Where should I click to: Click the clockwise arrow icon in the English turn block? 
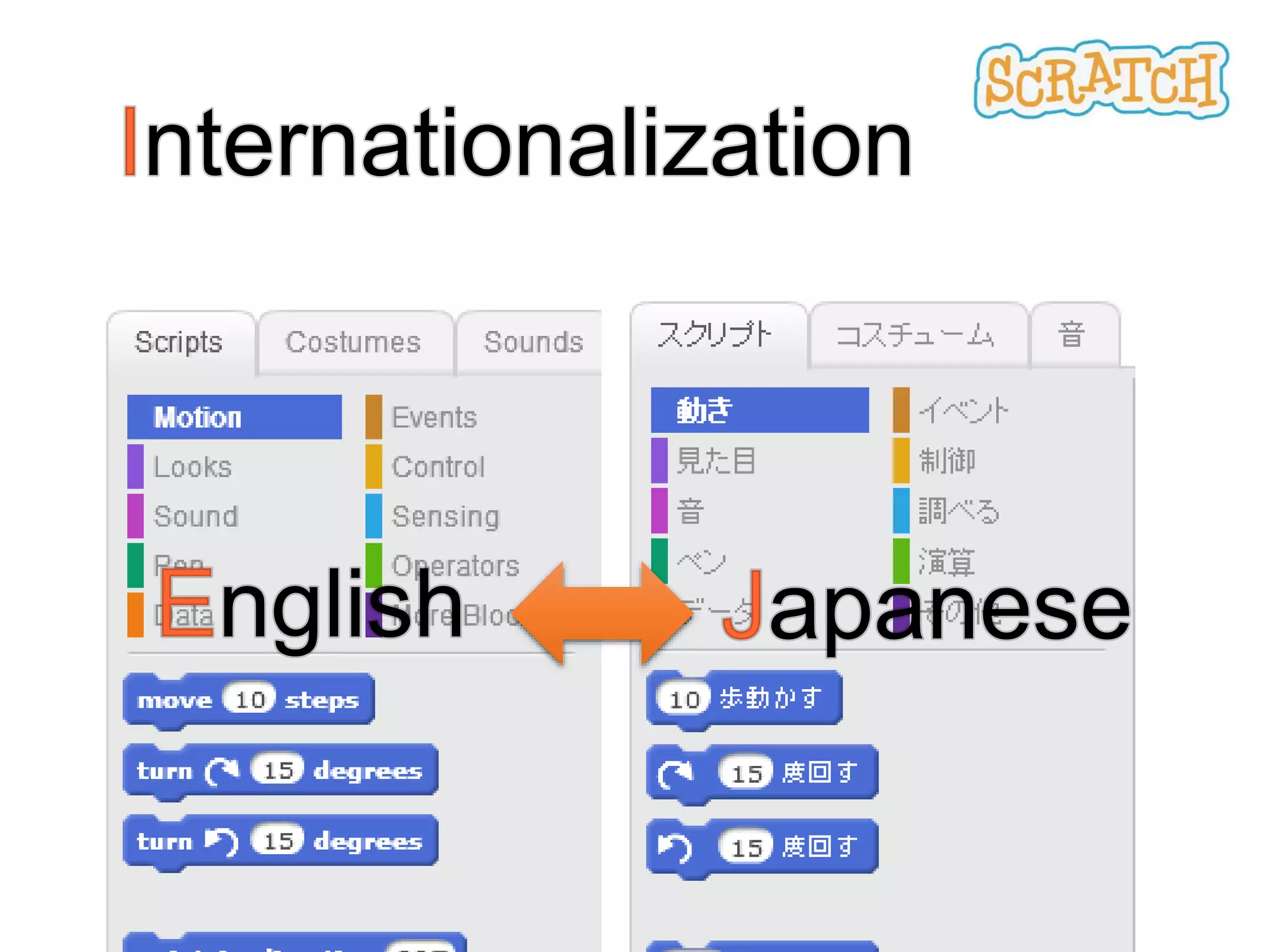click(222, 772)
